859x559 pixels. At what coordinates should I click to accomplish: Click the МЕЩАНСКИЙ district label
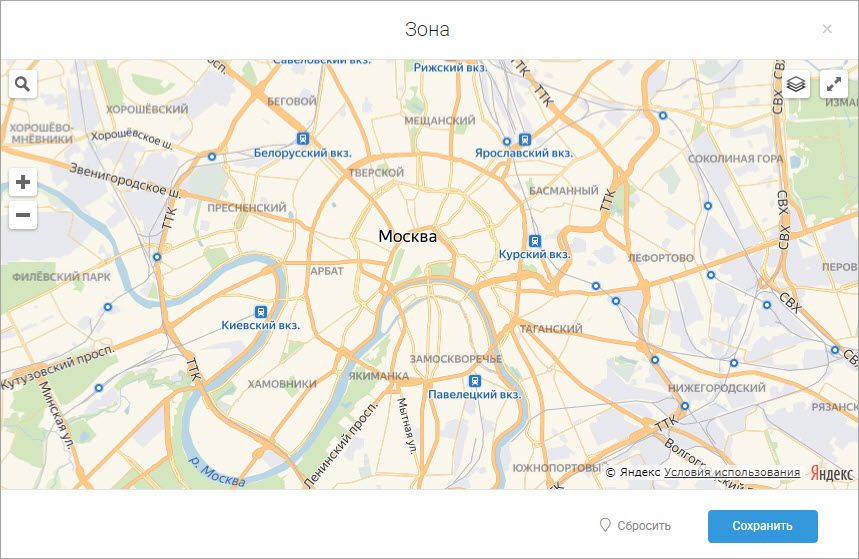[x=440, y=120]
